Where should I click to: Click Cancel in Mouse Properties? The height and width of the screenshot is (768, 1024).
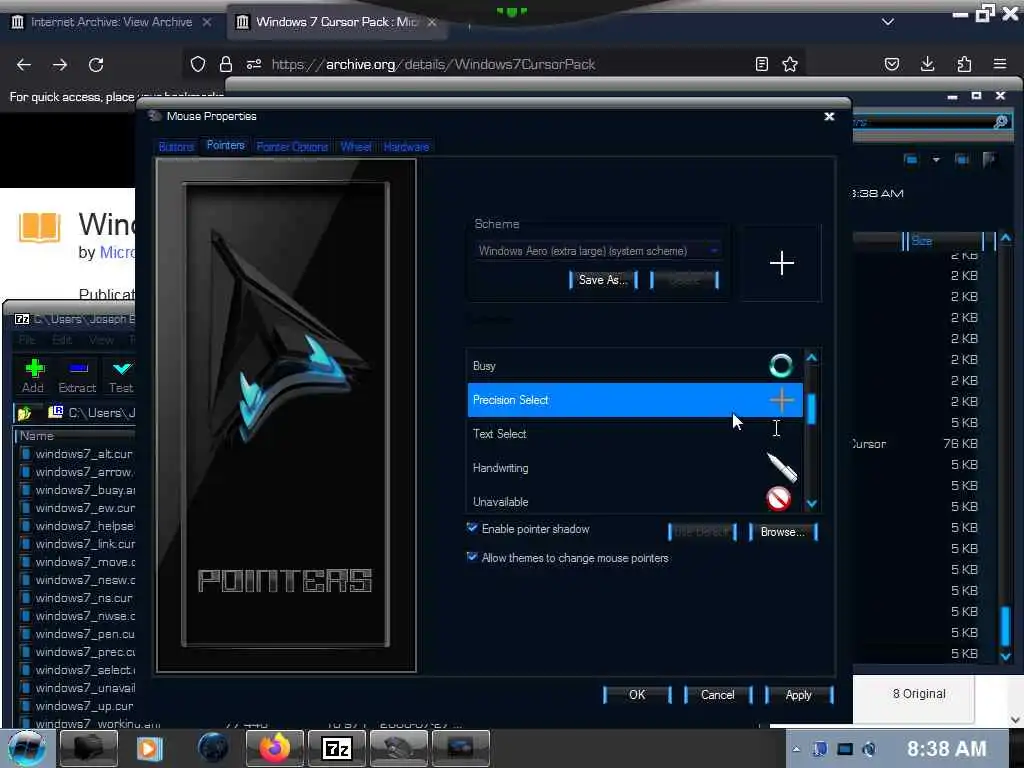(718, 695)
